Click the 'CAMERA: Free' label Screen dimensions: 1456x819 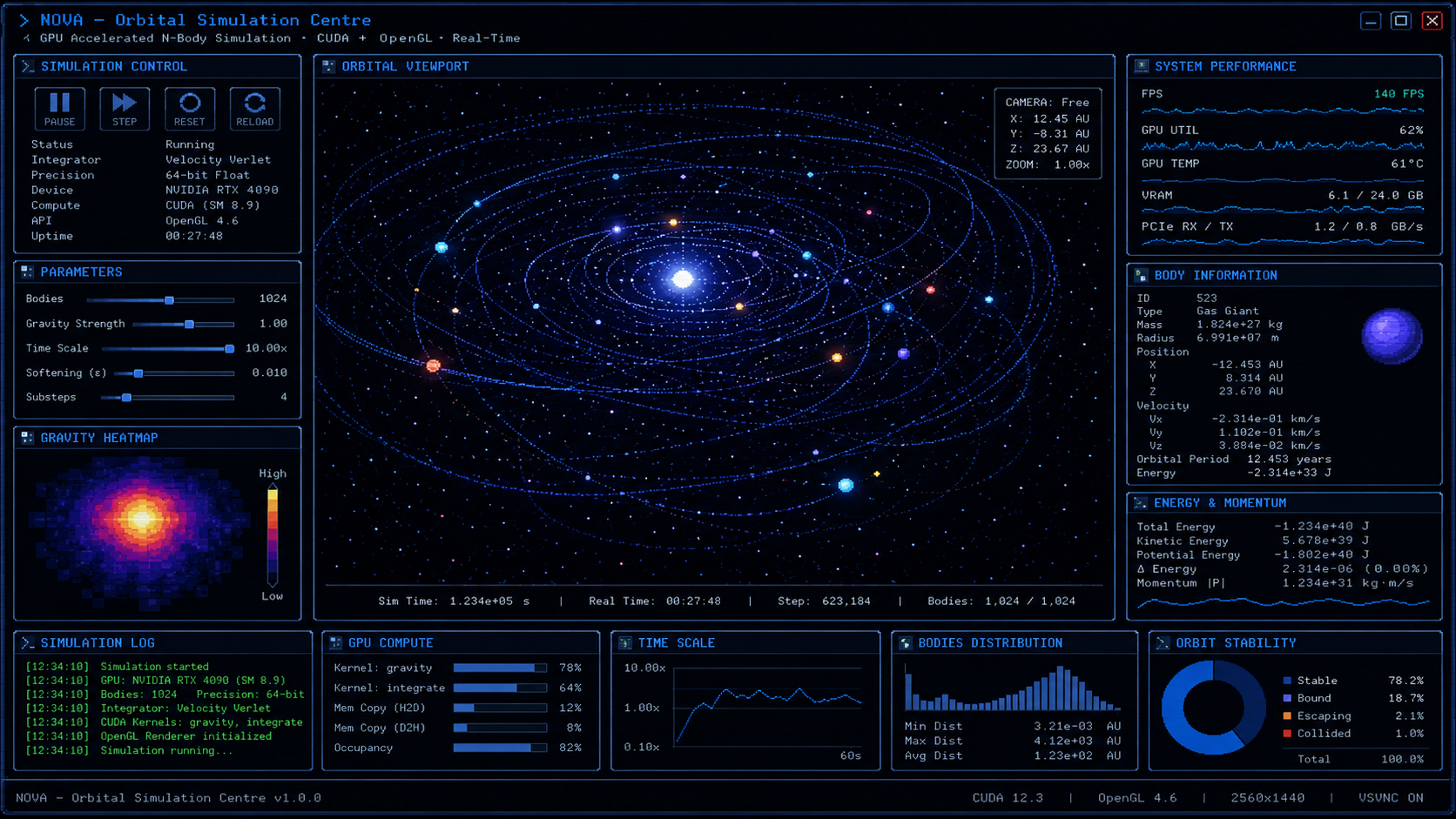[x=1048, y=103]
